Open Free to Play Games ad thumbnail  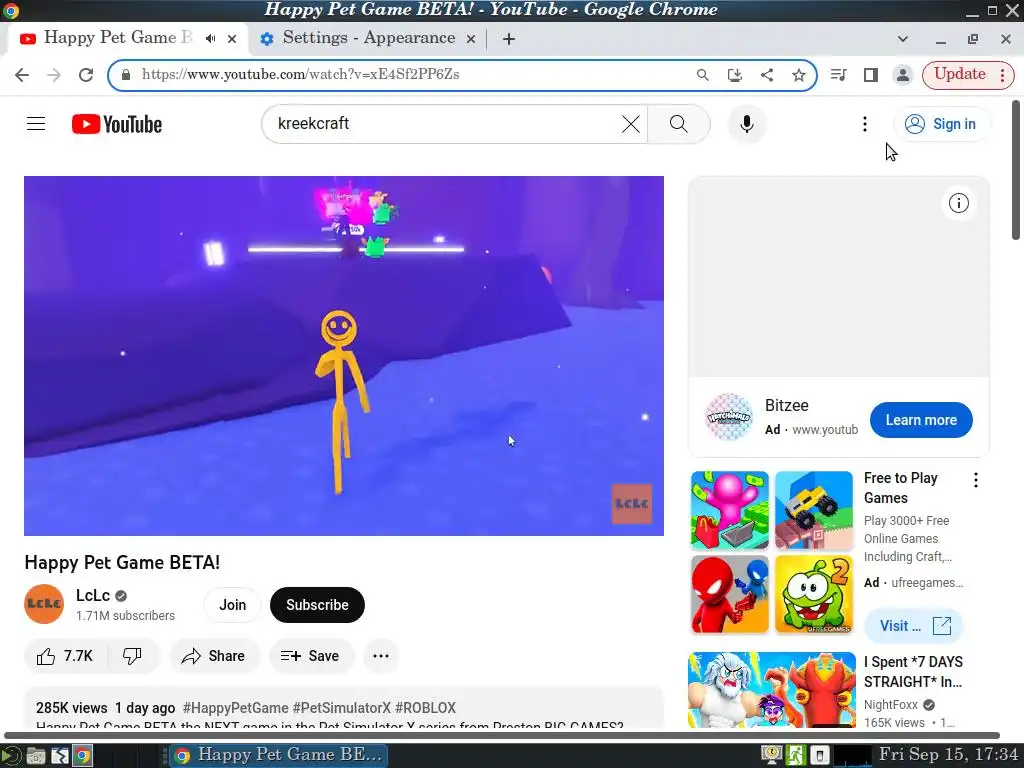point(772,552)
